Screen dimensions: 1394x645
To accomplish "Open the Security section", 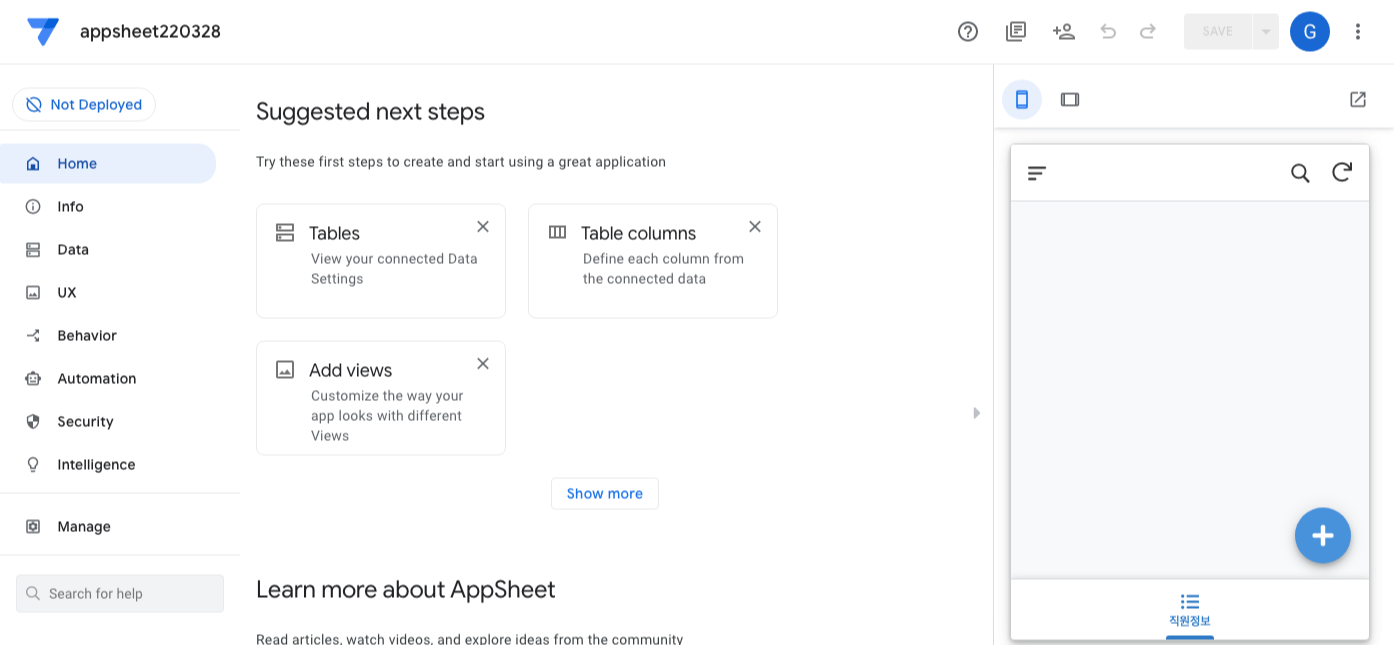I will 108,422.
